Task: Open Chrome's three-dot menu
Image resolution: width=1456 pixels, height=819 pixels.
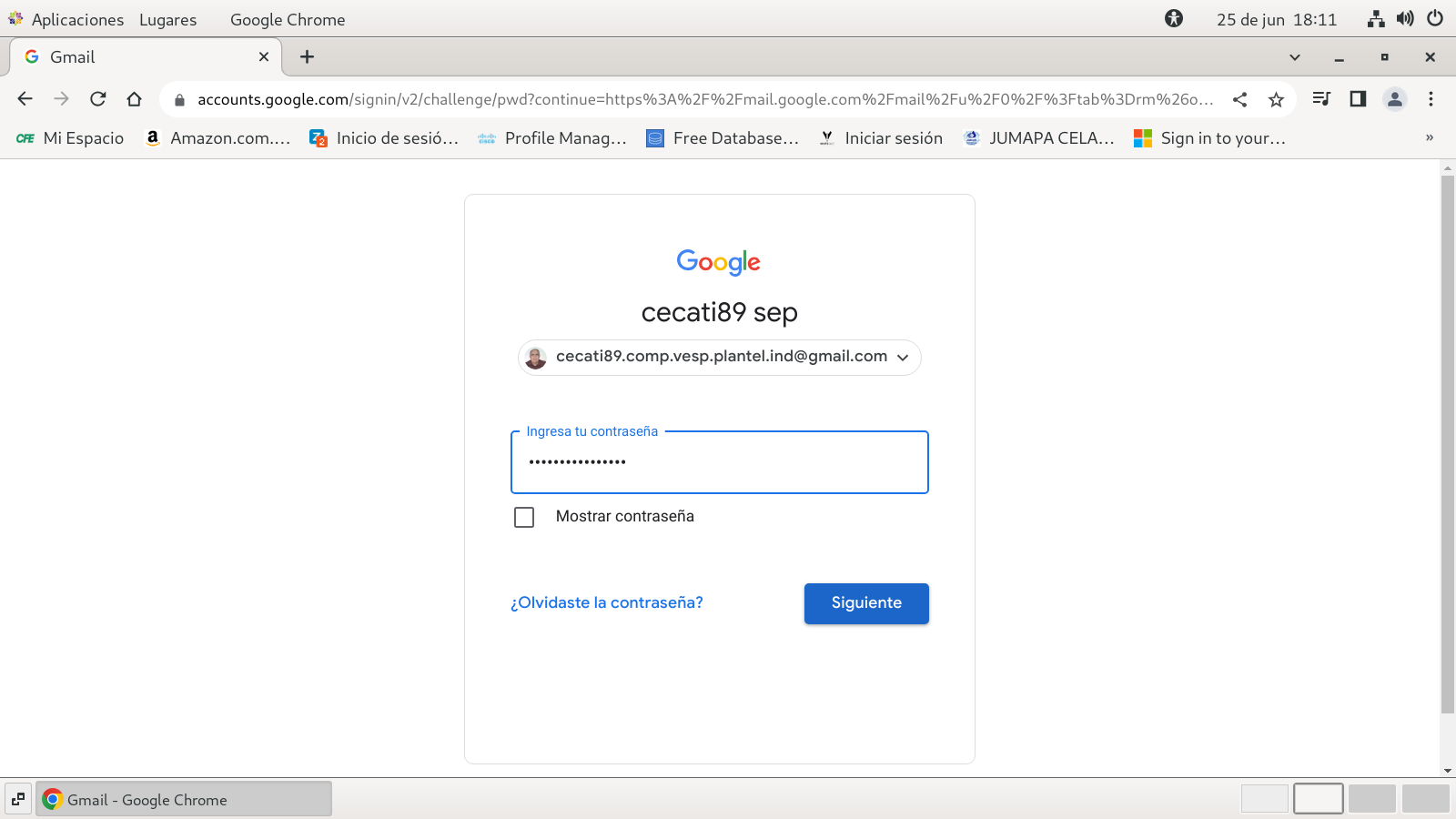Action: (x=1431, y=99)
